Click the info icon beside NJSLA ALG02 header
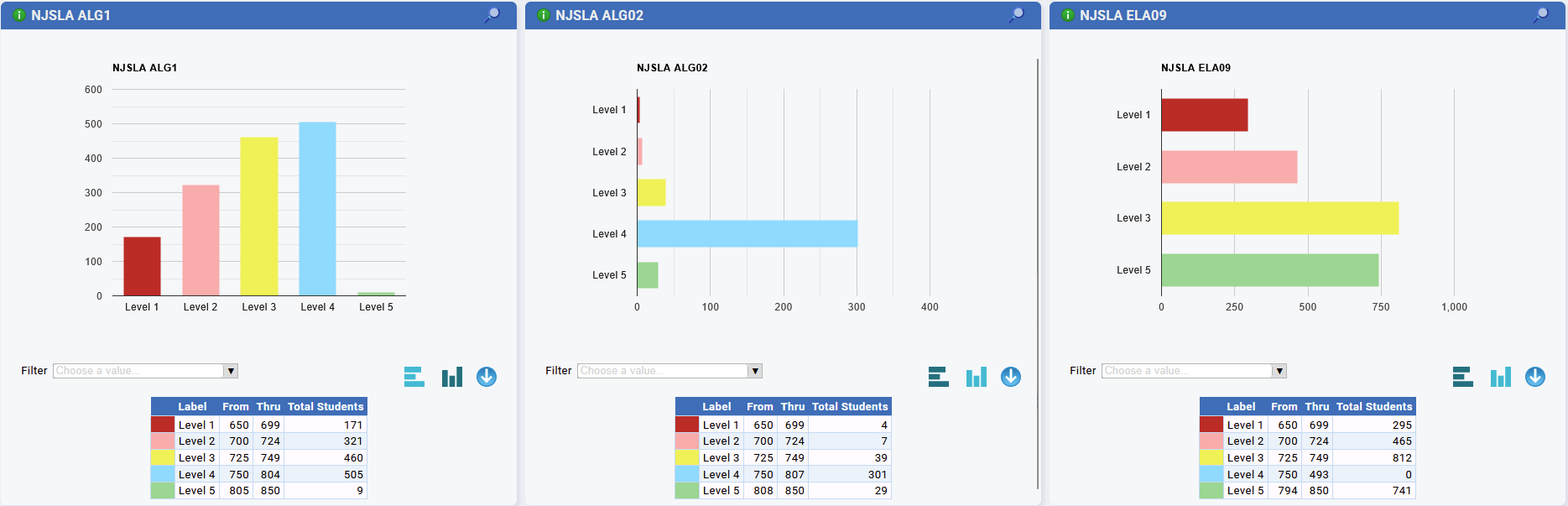Viewport: 1568px width, 506px height. [544, 15]
